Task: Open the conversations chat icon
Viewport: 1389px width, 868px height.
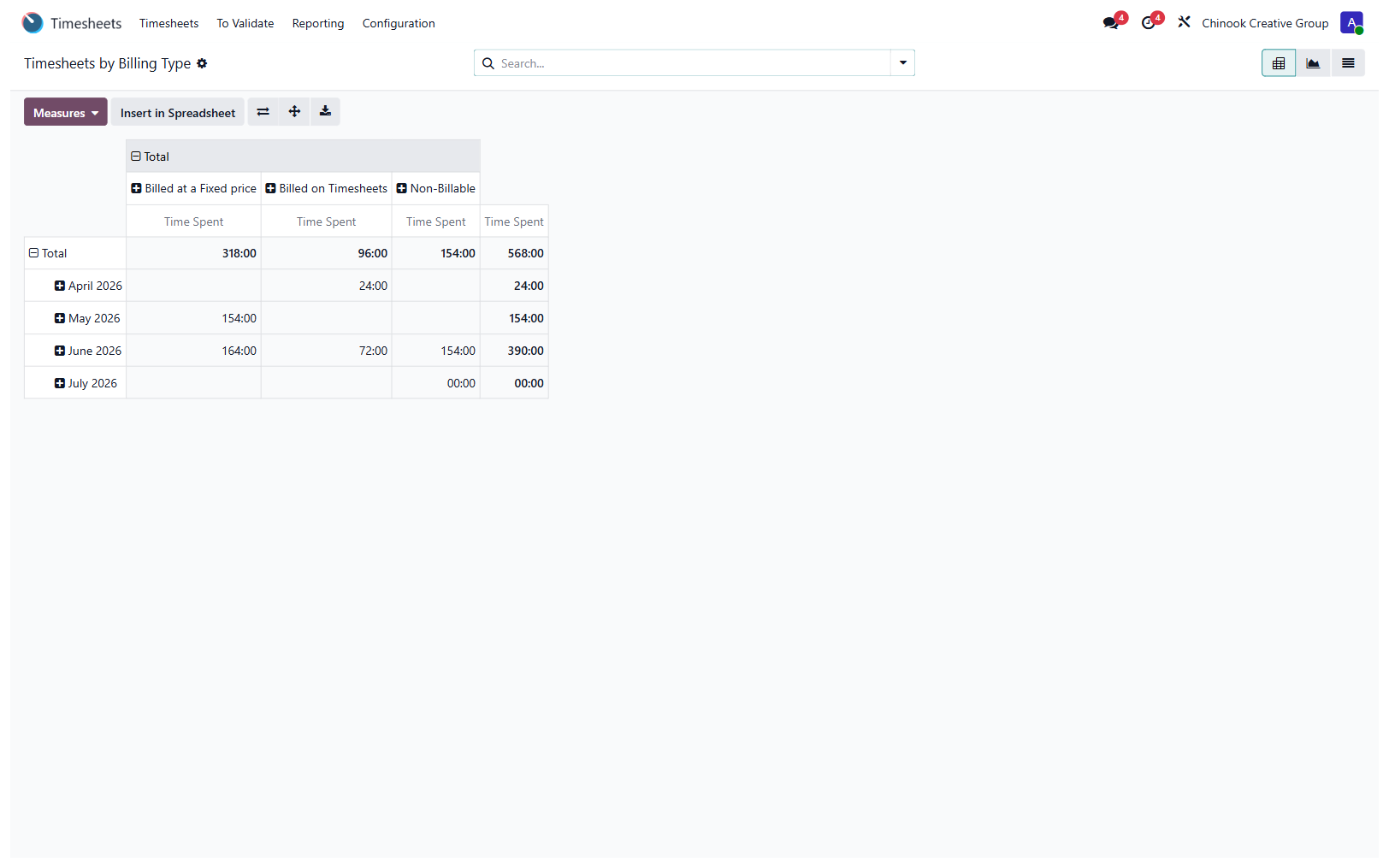Action: point(1111,23)
